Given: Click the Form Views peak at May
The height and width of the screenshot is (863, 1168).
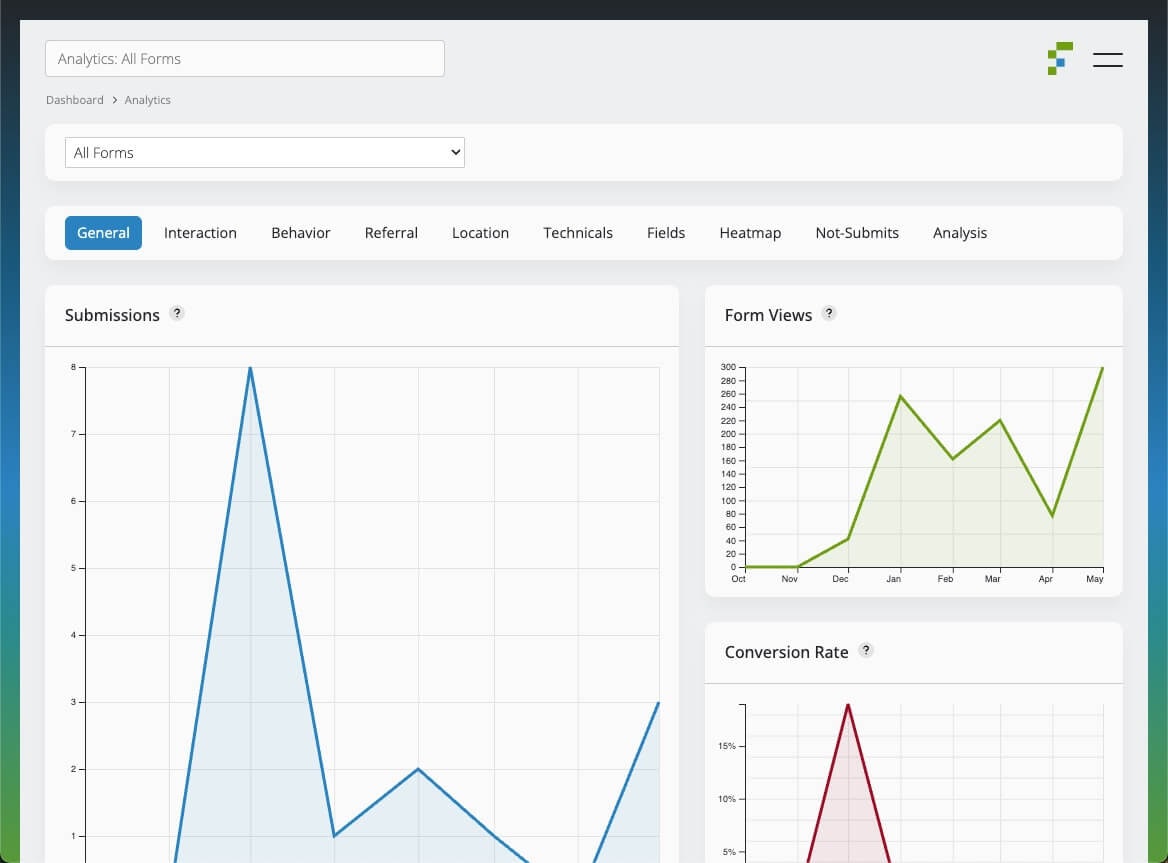Looking at the screenshot, I should (x=1102, y=368).
